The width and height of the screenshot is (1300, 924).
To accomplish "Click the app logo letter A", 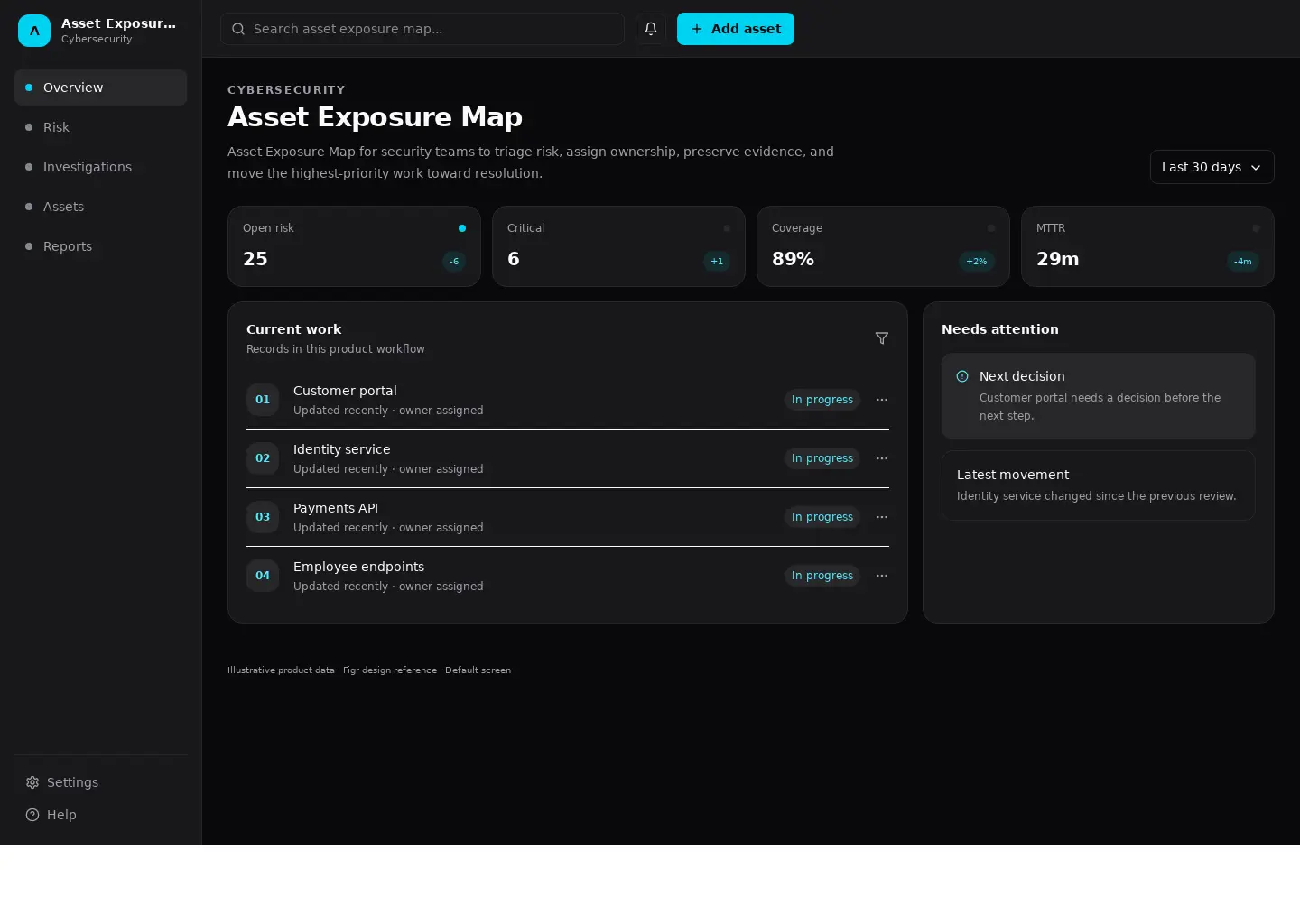I will pos(34,31).
